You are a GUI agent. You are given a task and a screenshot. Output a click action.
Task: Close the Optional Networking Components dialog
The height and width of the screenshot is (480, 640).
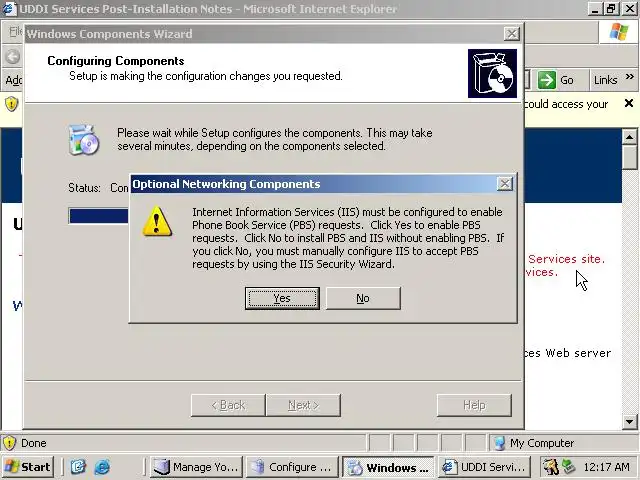click(504, 184)
